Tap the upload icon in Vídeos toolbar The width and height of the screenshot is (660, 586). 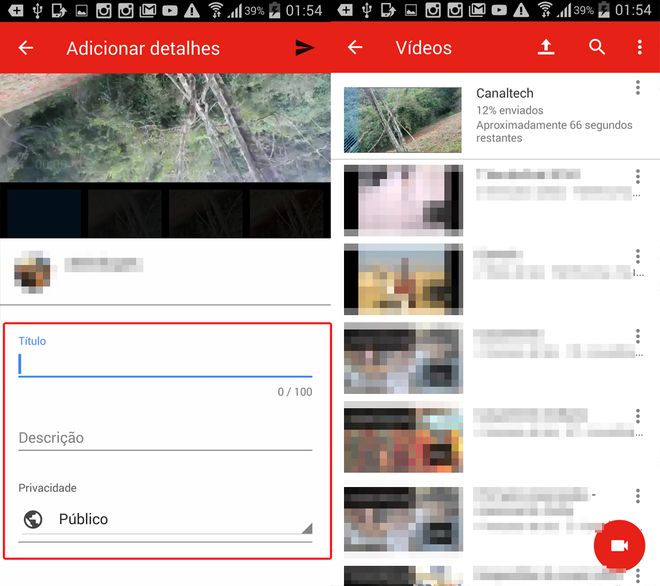[x=546, y=47]
